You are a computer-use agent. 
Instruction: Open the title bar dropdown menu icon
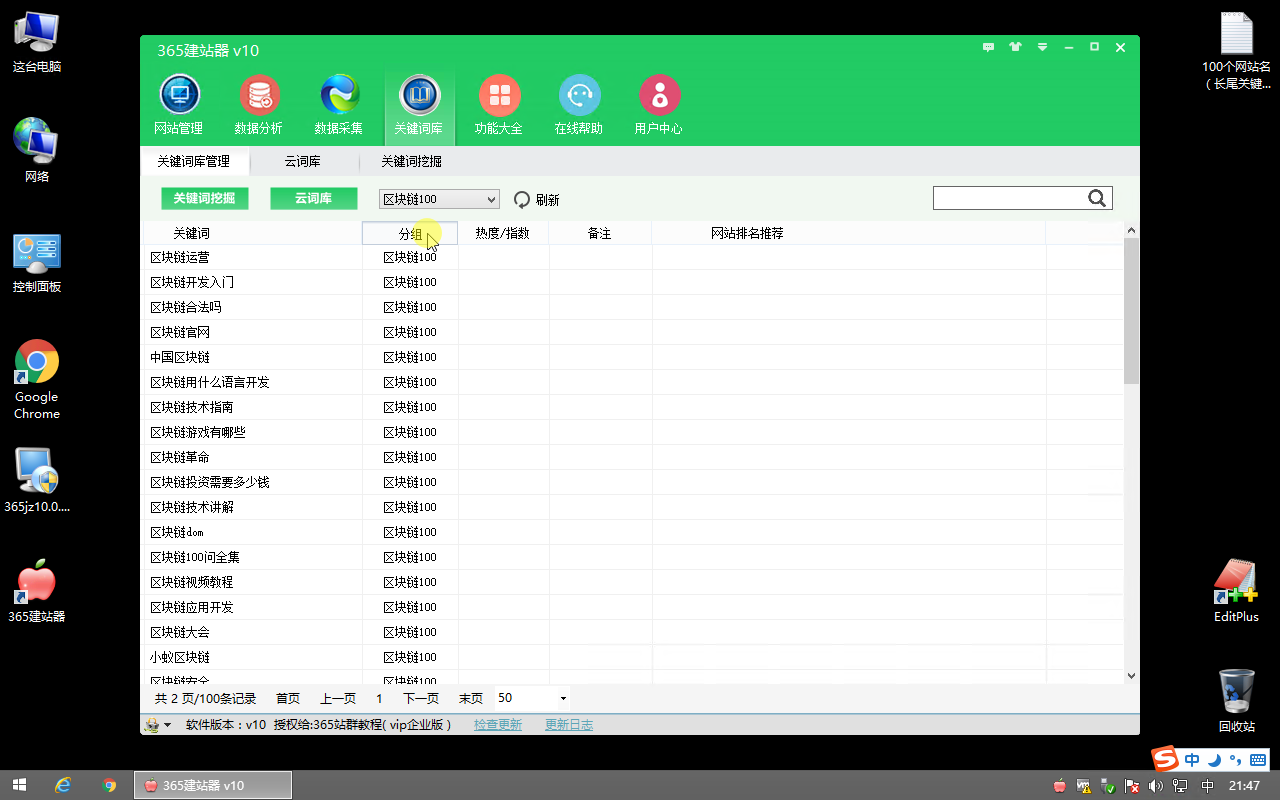[x=1042, y=47]
